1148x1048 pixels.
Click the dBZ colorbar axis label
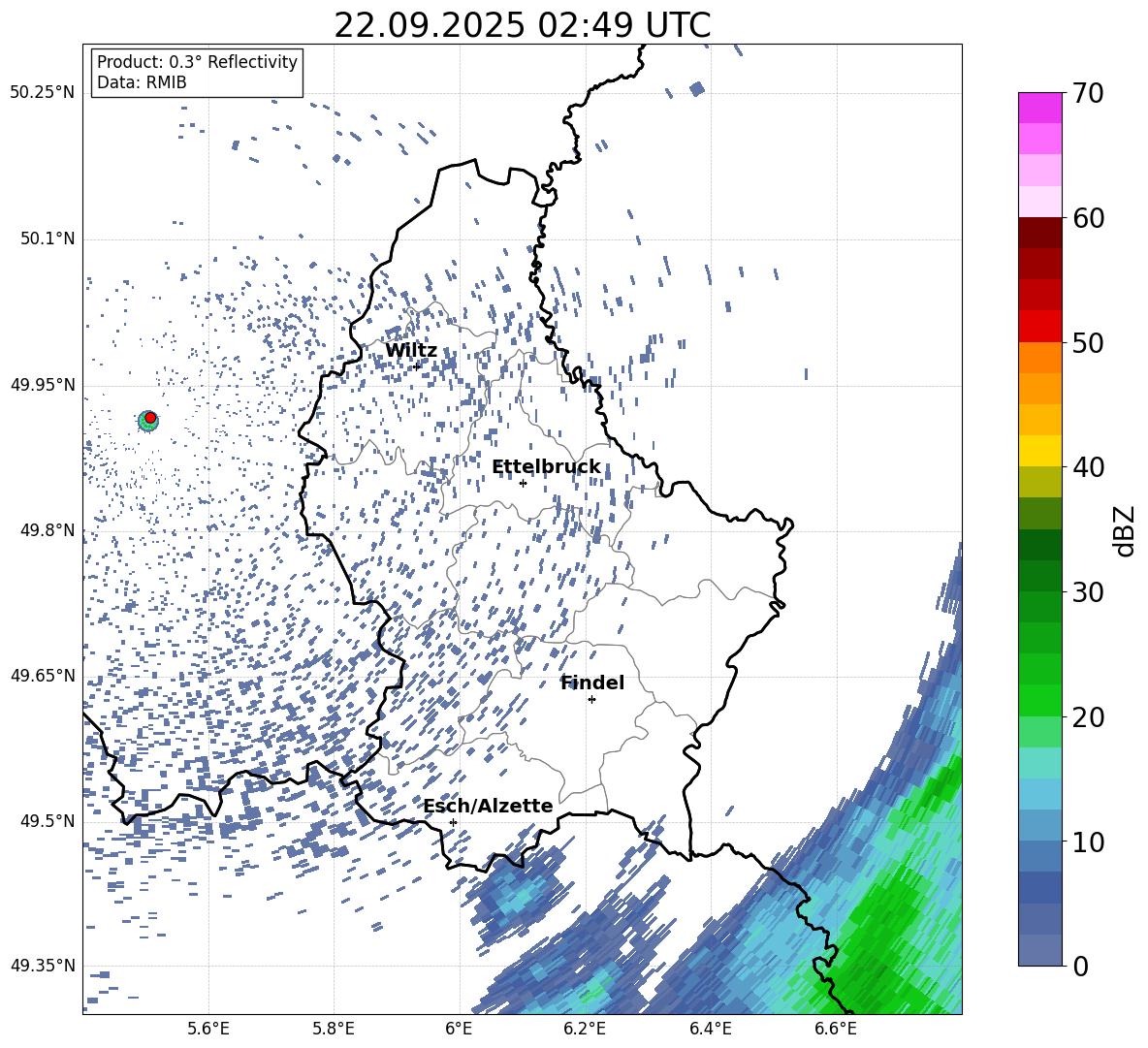point(1124,530)
